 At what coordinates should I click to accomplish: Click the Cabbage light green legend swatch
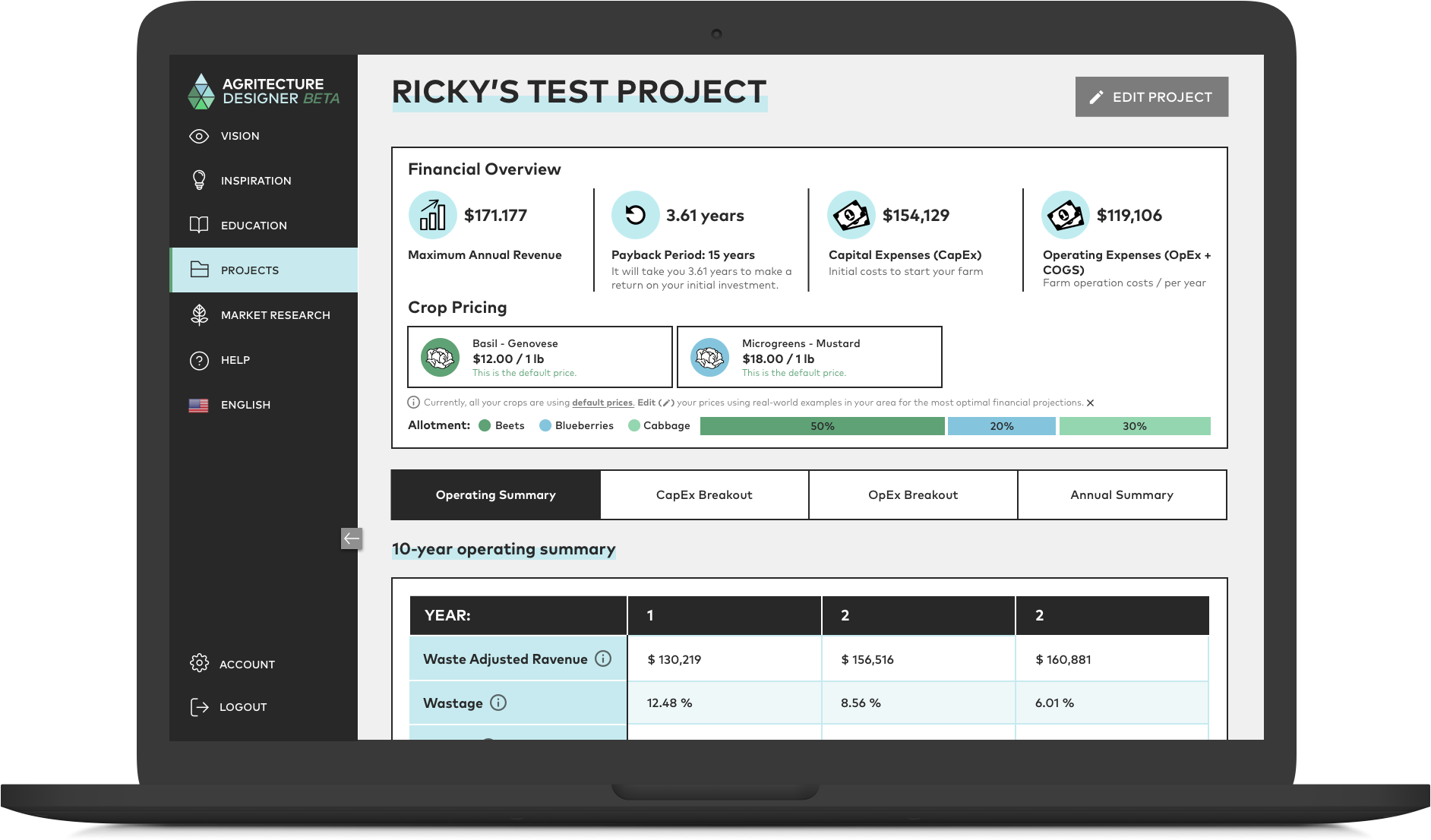tap(633, 425)
